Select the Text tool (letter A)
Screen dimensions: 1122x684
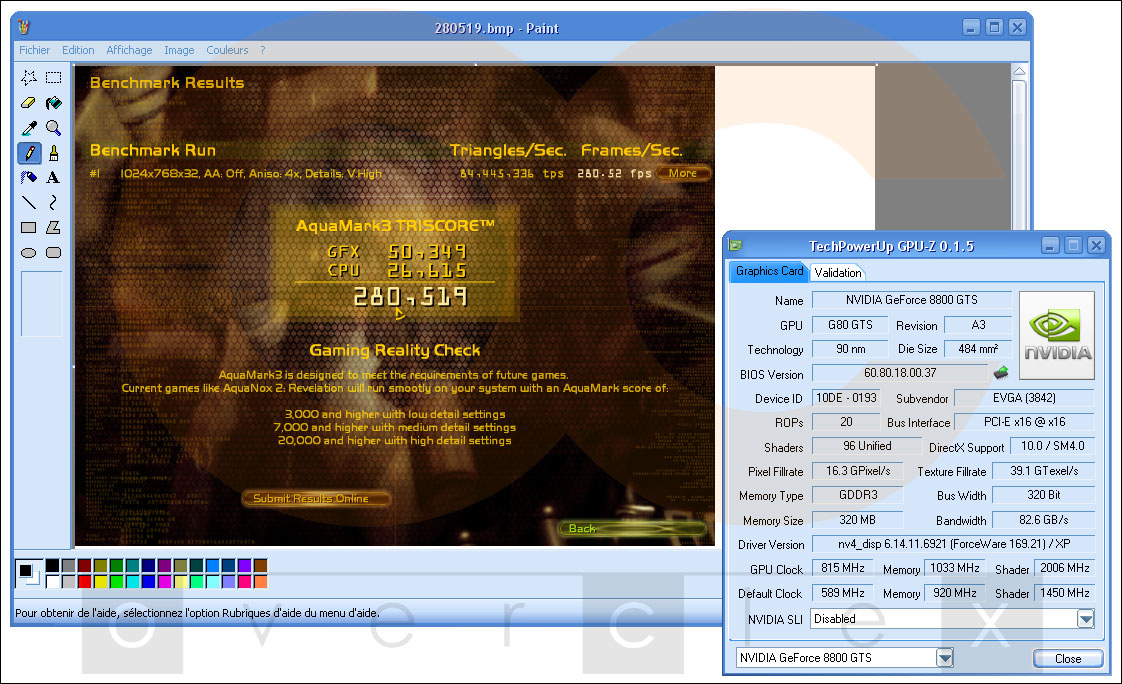pos(54,177)
